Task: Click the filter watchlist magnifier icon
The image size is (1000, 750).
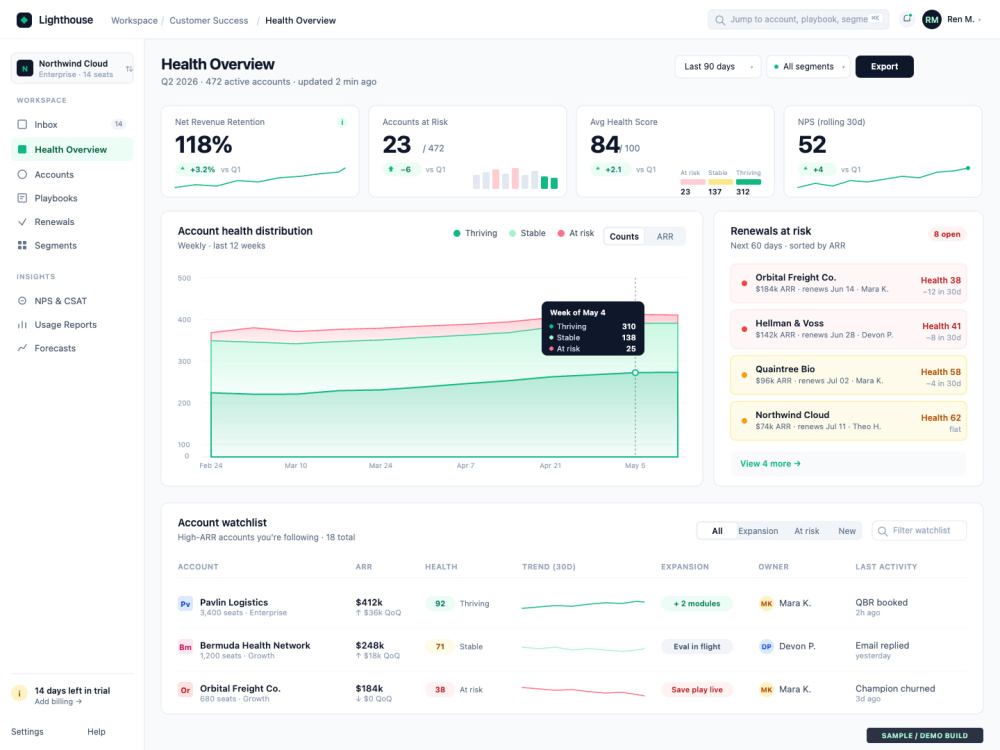Action: coord(883,531)
